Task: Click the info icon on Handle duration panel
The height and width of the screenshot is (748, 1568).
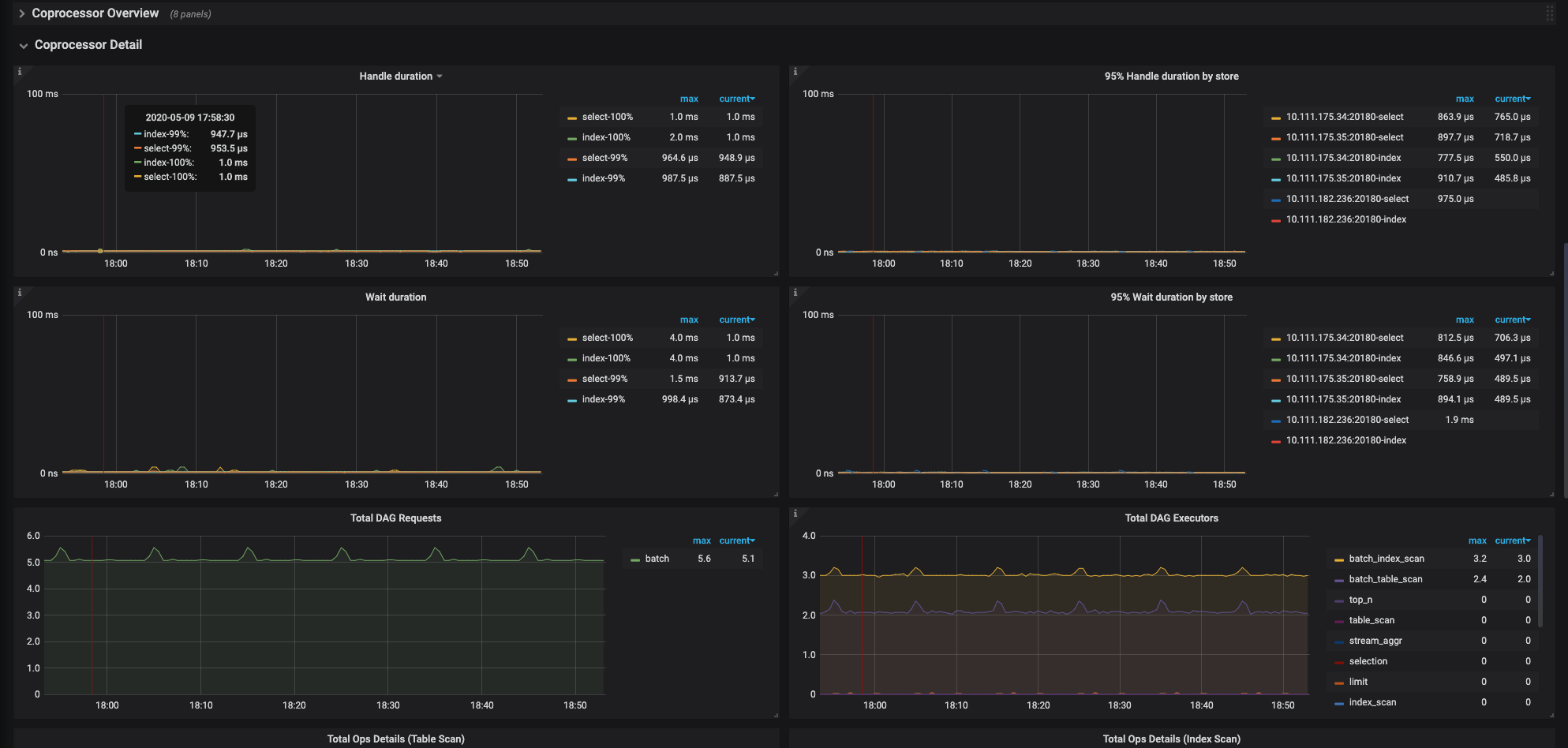Action: (20, 72)
